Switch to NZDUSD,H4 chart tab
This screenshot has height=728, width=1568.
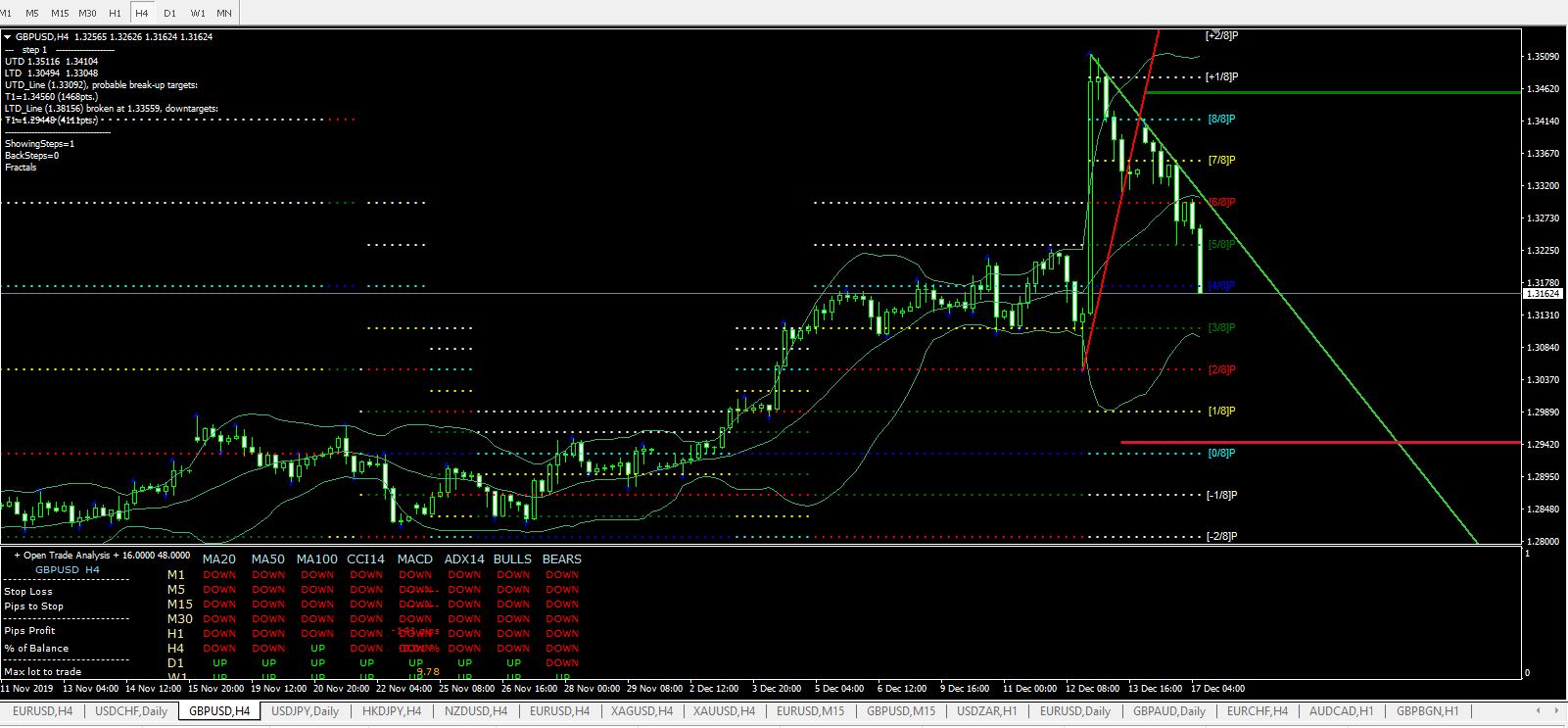(475, 711)
